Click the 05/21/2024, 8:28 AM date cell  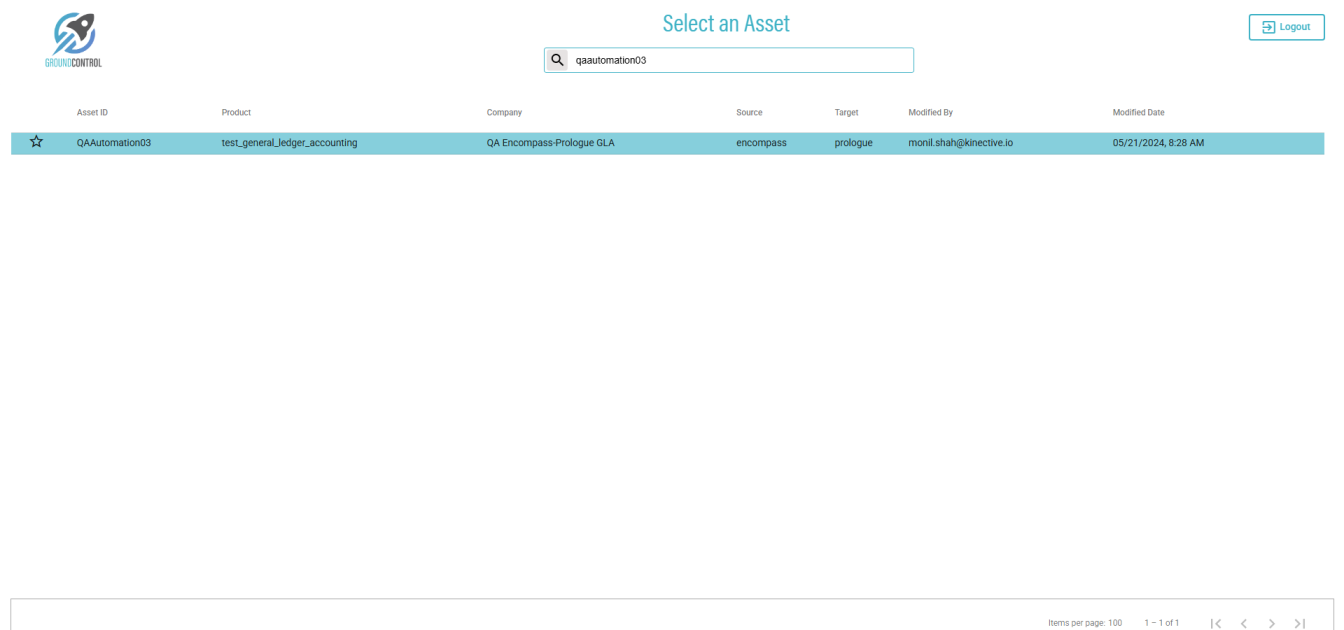(1158, 143)
